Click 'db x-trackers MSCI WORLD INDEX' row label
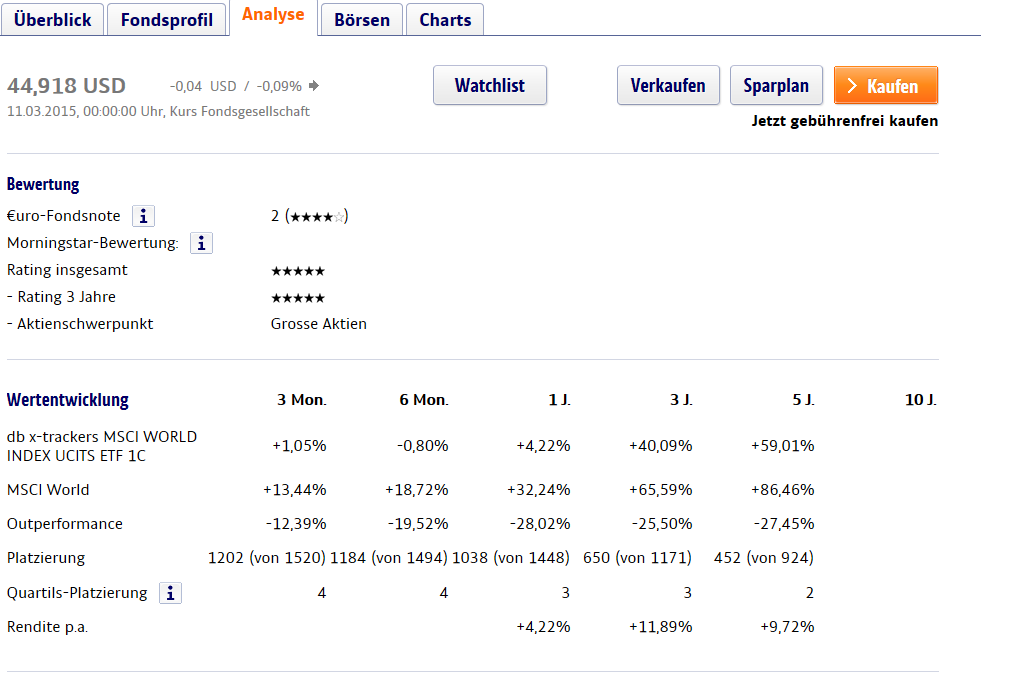The width and height of the screenshot is (1009, 674). click(x=102, y=446)
